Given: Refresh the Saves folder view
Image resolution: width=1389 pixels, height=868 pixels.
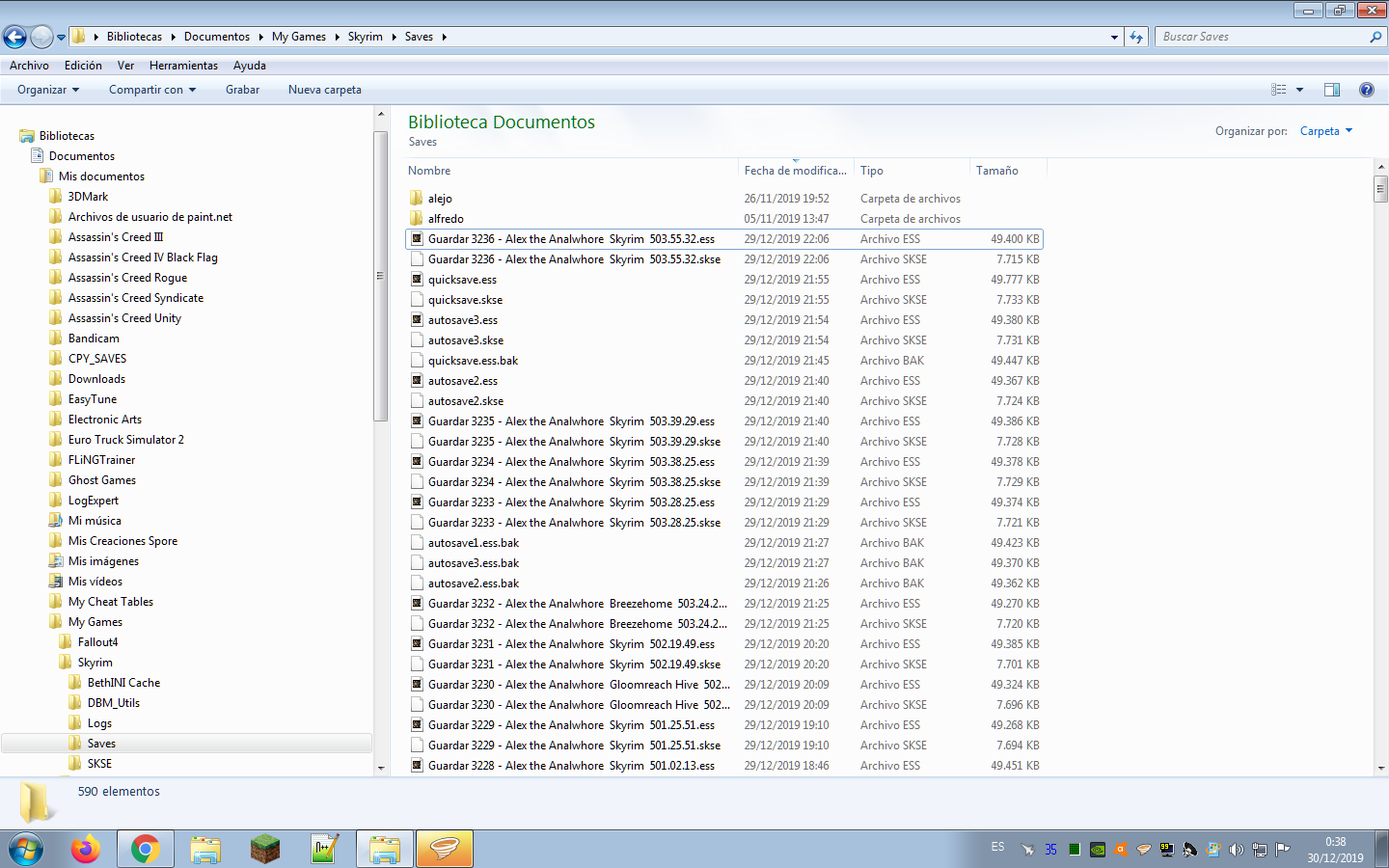Looking at the screenshot, I should click(1136, 37).
